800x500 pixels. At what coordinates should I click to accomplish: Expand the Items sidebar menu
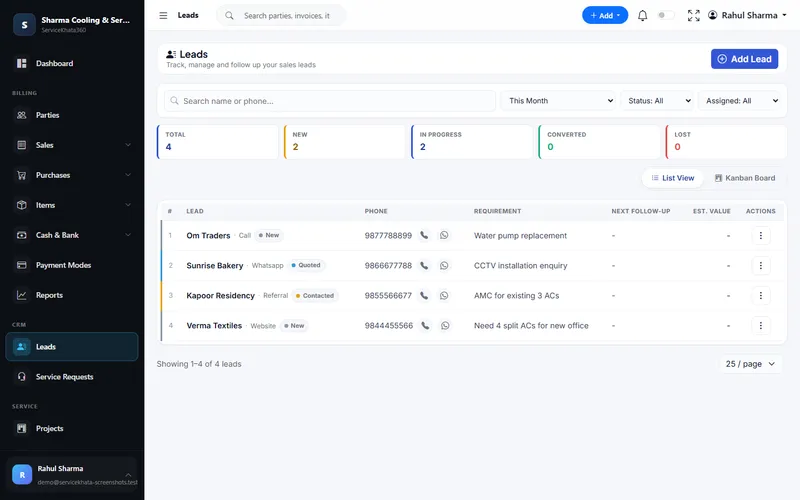coord(71,205)
